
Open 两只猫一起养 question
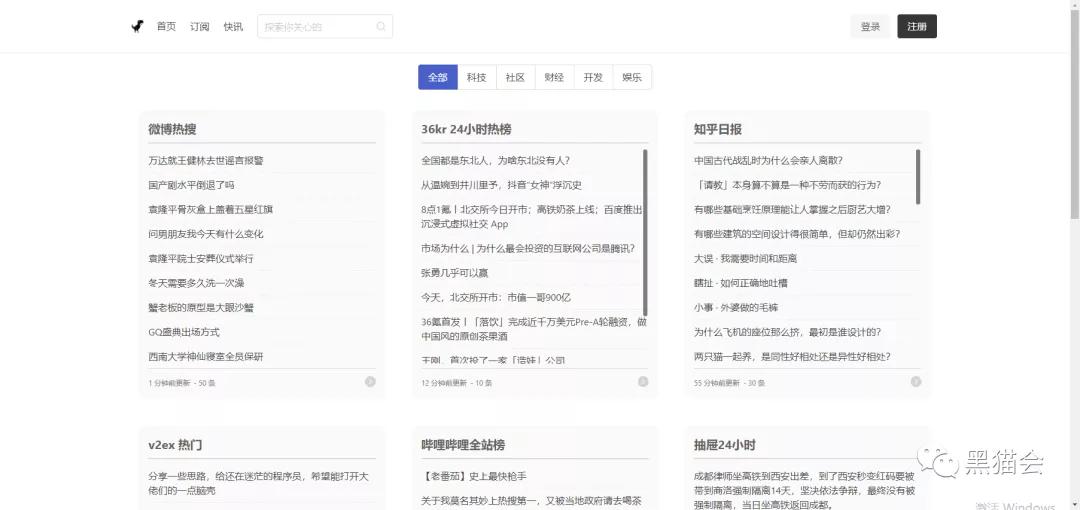tap(793, 357)
